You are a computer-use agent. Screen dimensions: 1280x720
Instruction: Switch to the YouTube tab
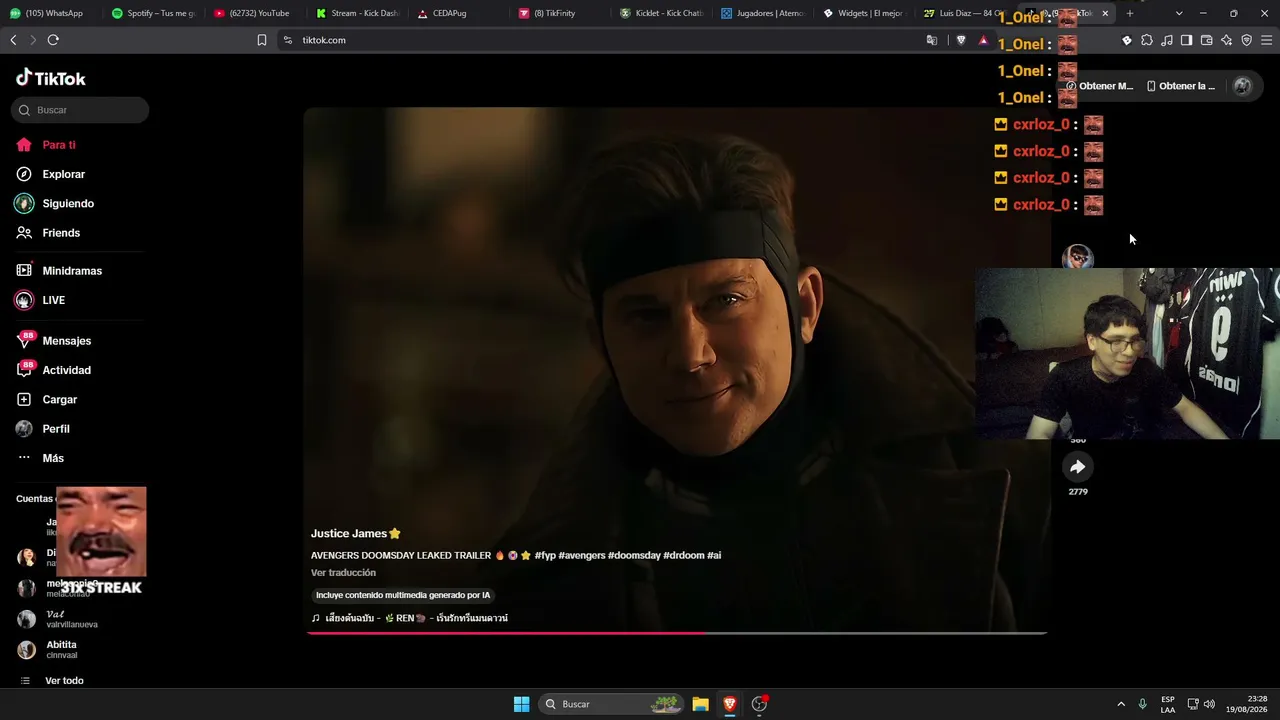pos(254,13)
